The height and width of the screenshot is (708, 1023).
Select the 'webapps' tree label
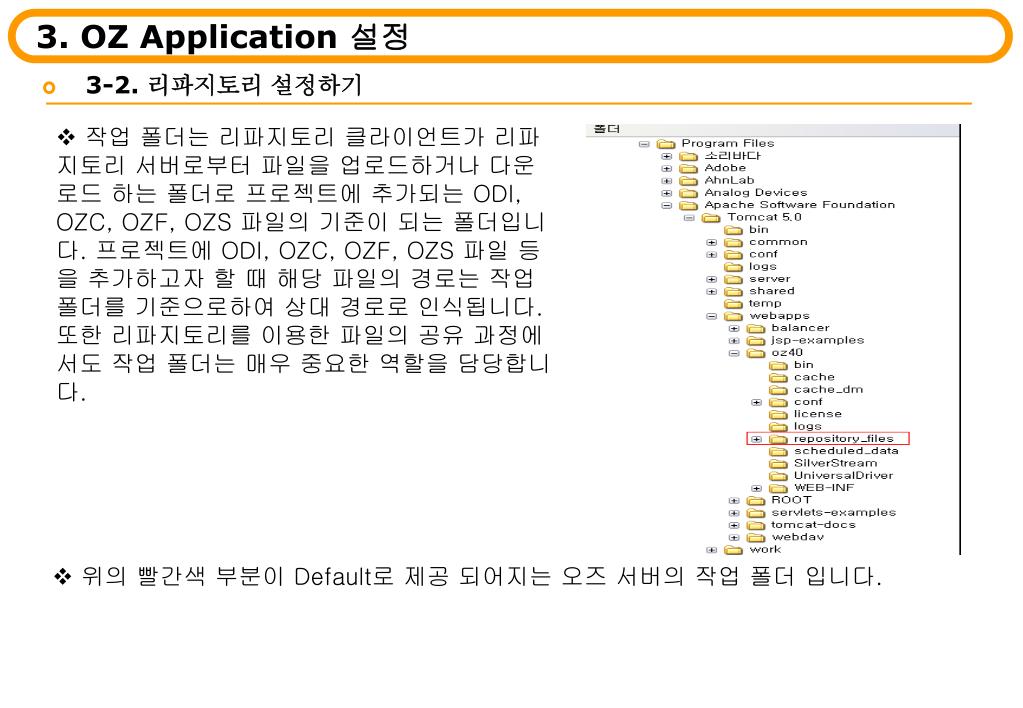pyautogui.click(x=779, y=316)
